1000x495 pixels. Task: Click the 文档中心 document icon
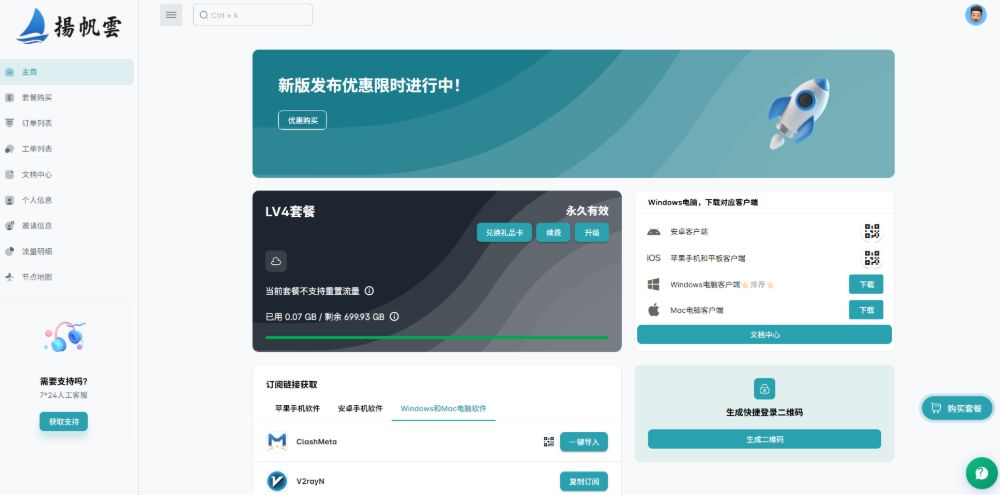click(x=9, y=174)
